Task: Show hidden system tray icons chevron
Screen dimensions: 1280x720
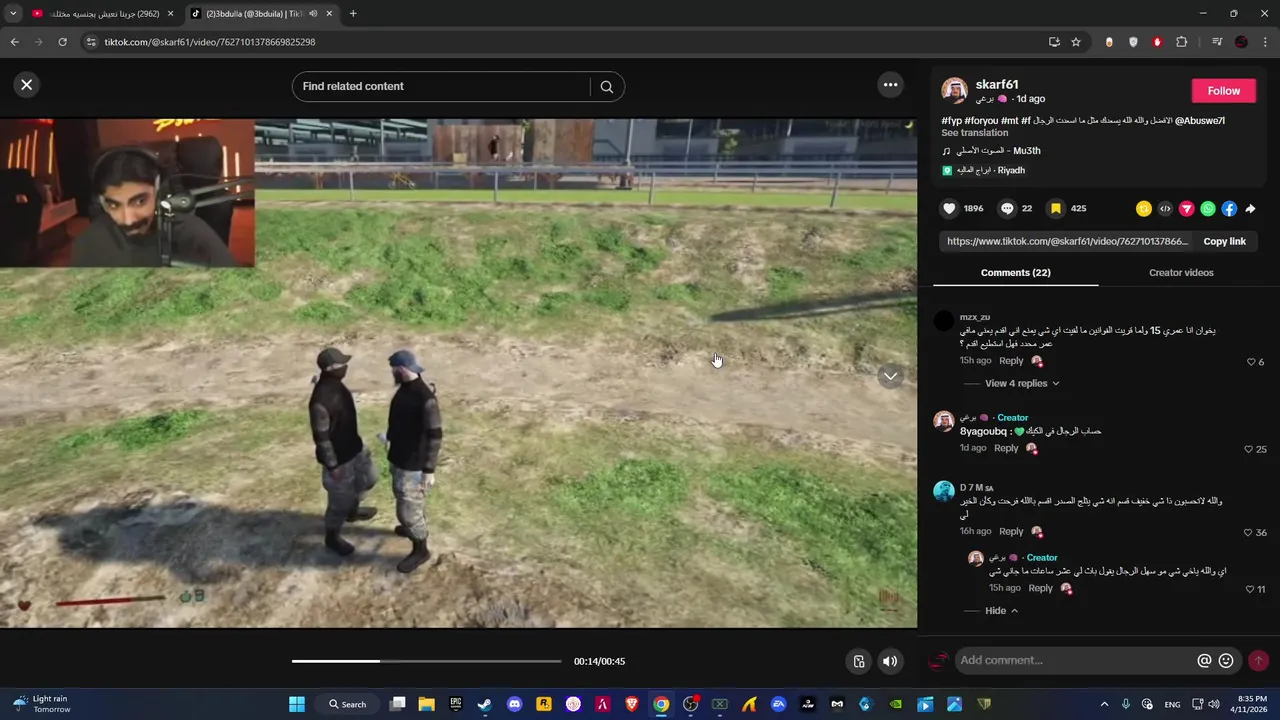Action: point(1104,704)
